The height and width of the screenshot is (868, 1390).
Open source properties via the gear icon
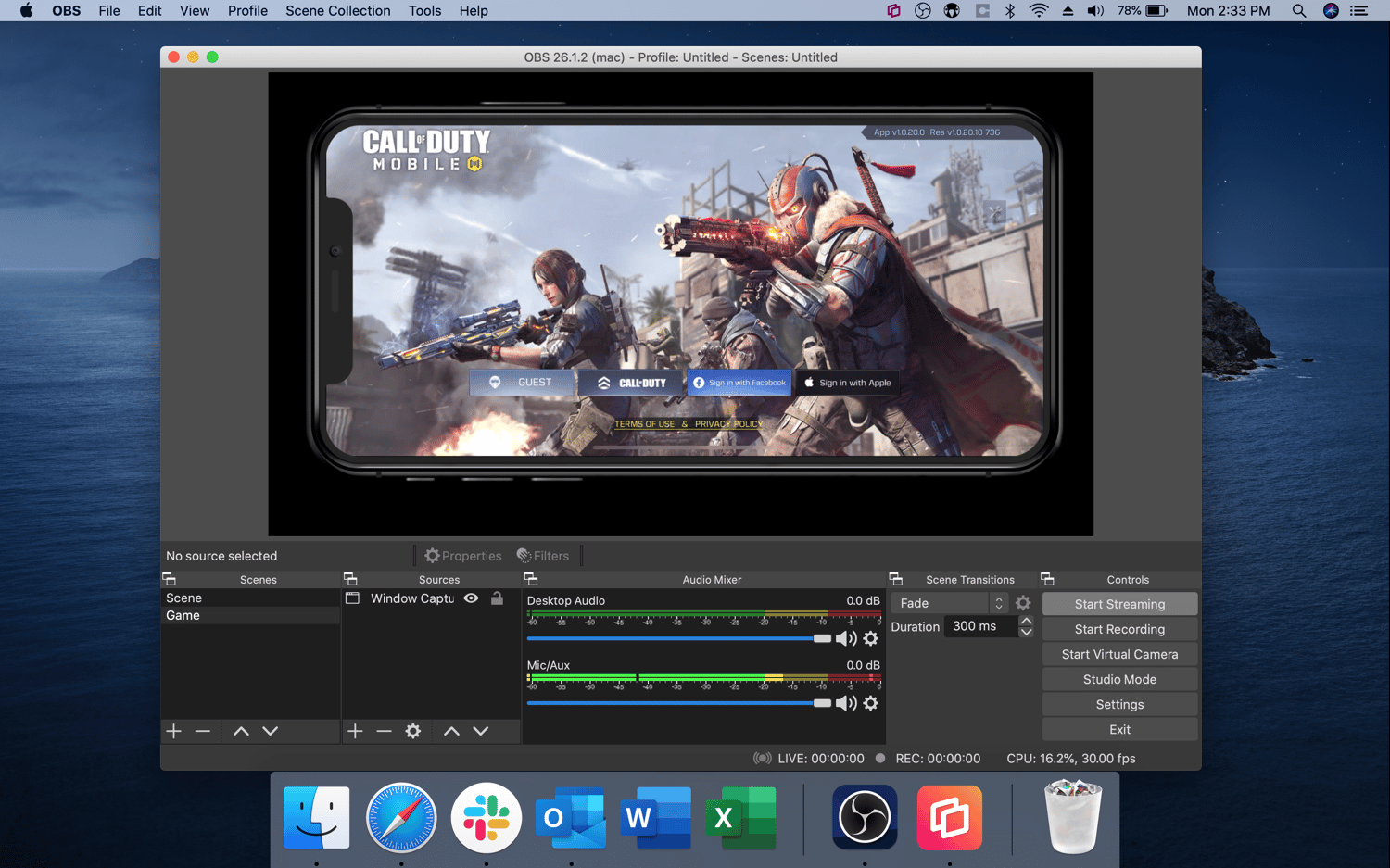tap(412, 731)
